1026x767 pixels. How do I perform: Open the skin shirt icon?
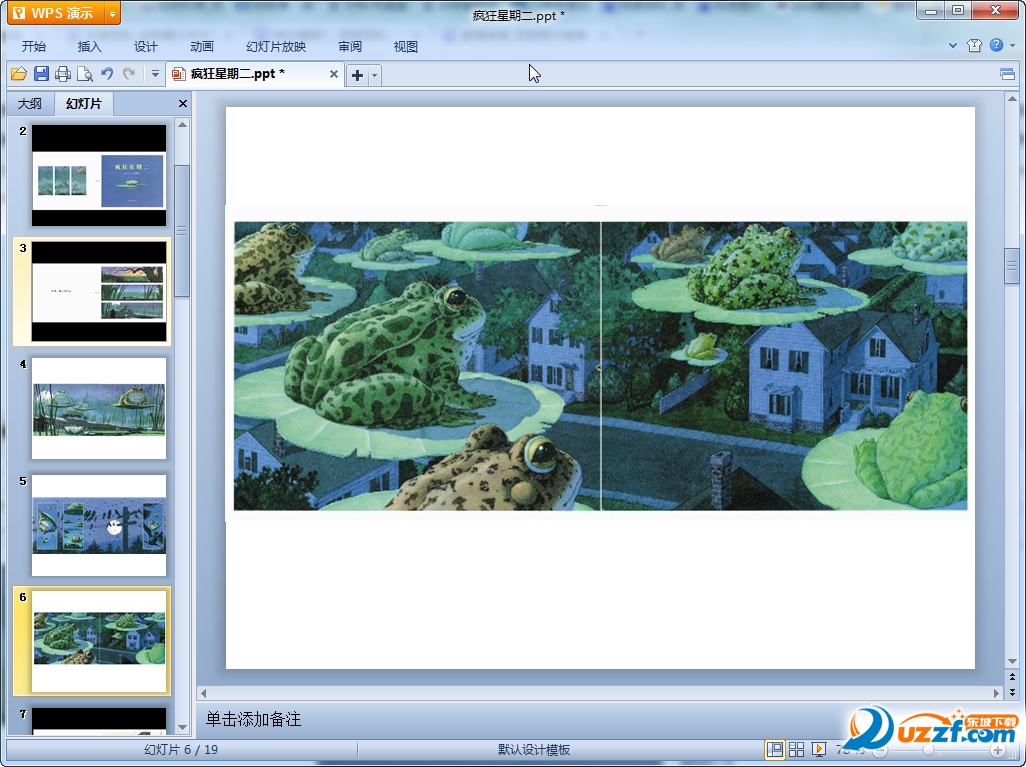(x=974, y=45)
